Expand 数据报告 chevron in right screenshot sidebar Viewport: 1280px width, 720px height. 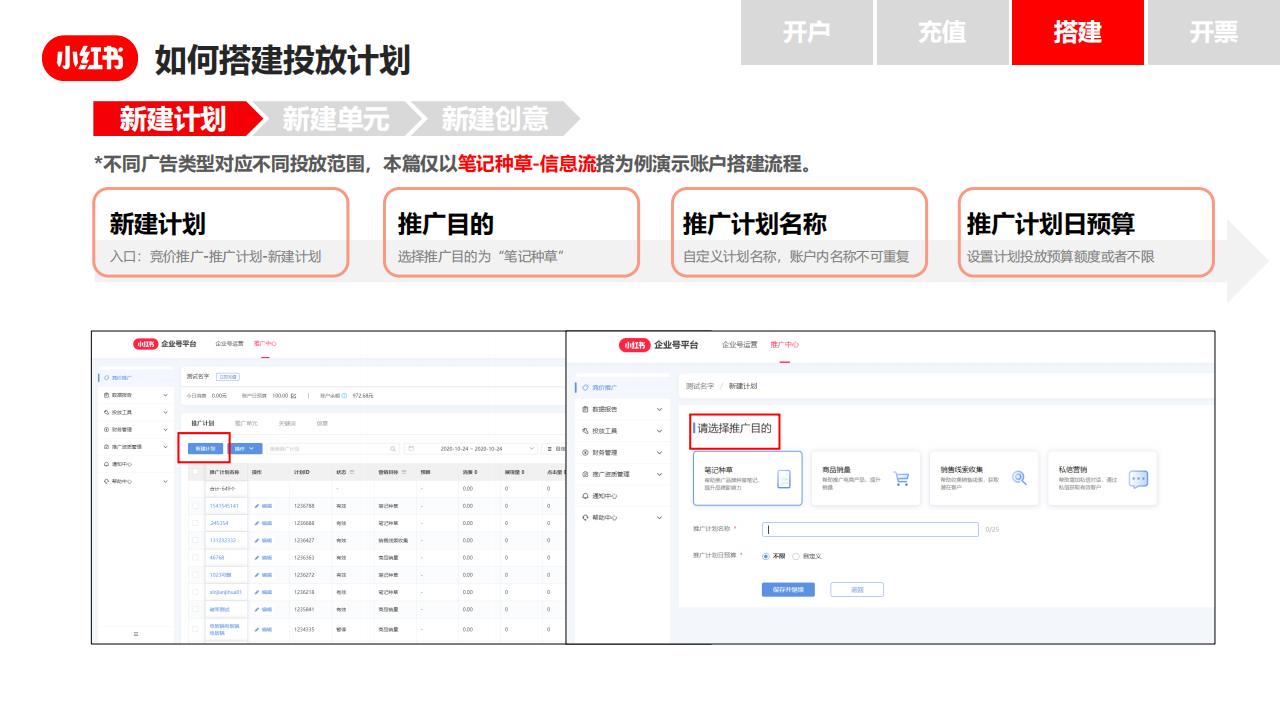click(x=659, y=409)
